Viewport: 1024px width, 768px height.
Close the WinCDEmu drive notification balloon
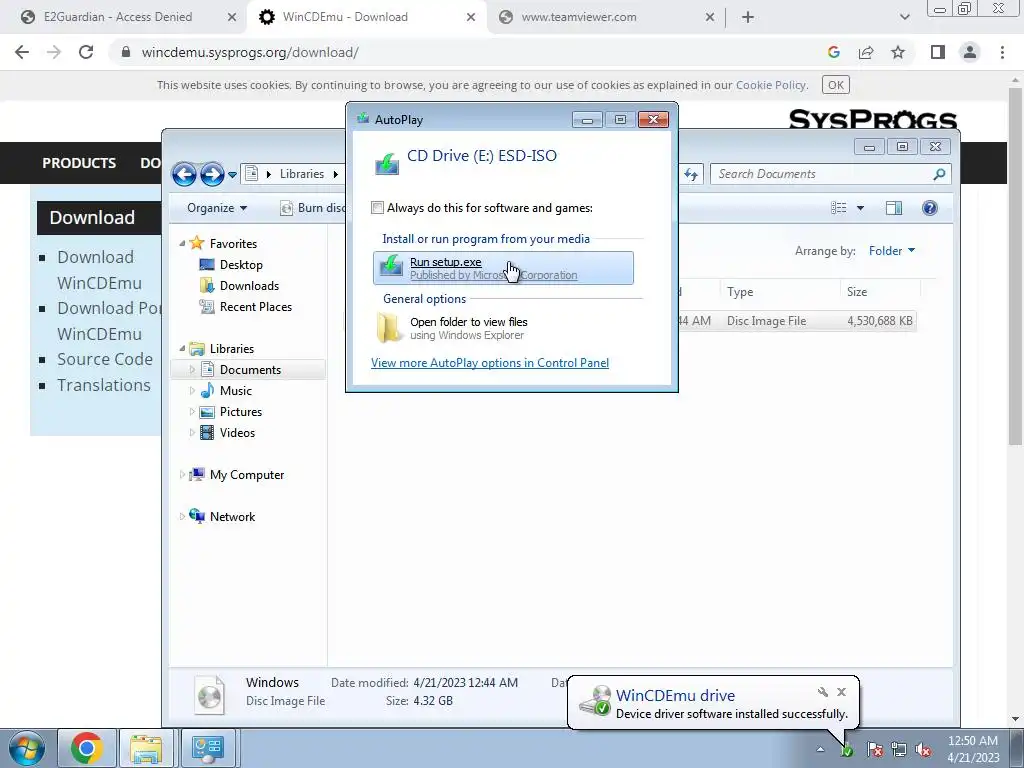coord(841,692)
